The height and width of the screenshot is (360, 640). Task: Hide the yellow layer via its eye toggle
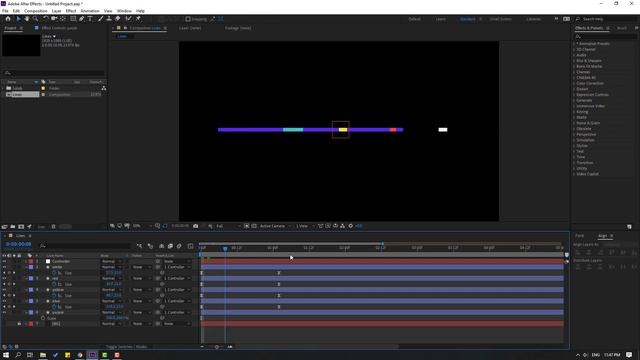click(4, 290)
